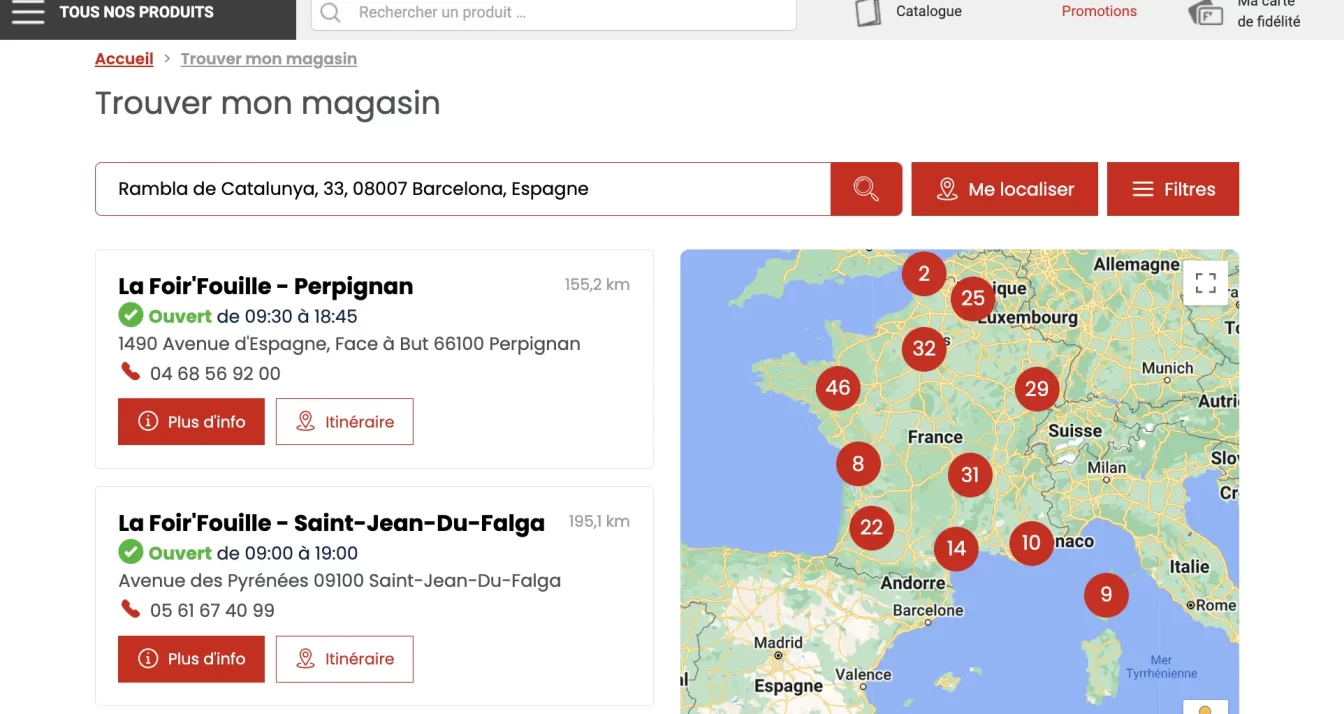Click the Trouver mon magasin page heading
1344x714 pixels.
(267, 103)
